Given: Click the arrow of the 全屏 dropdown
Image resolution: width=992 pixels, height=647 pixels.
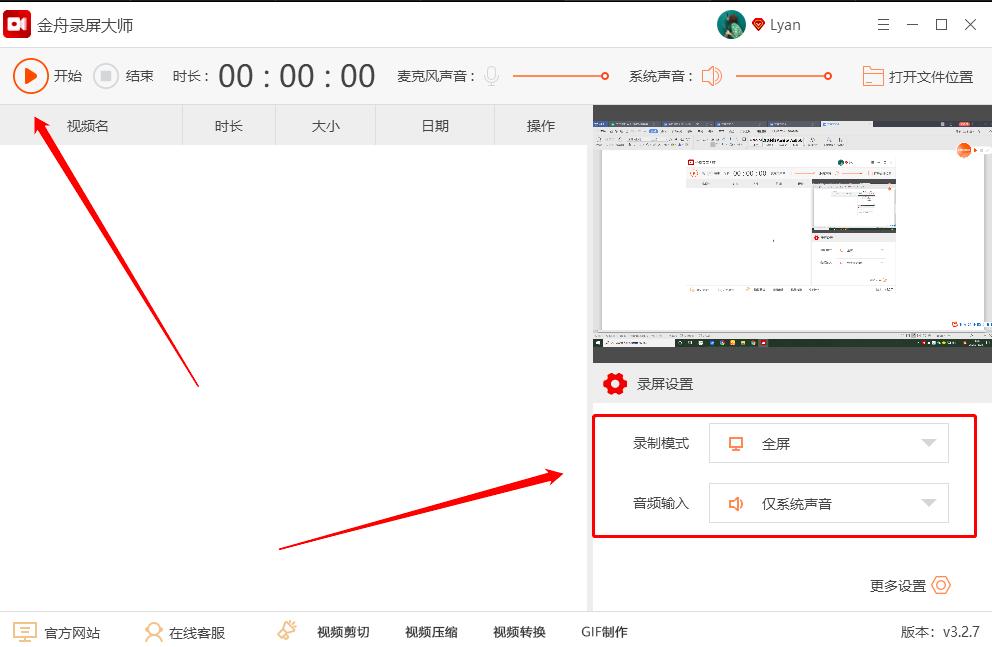Looking at the screenshot, I should [x=928, y=443].
